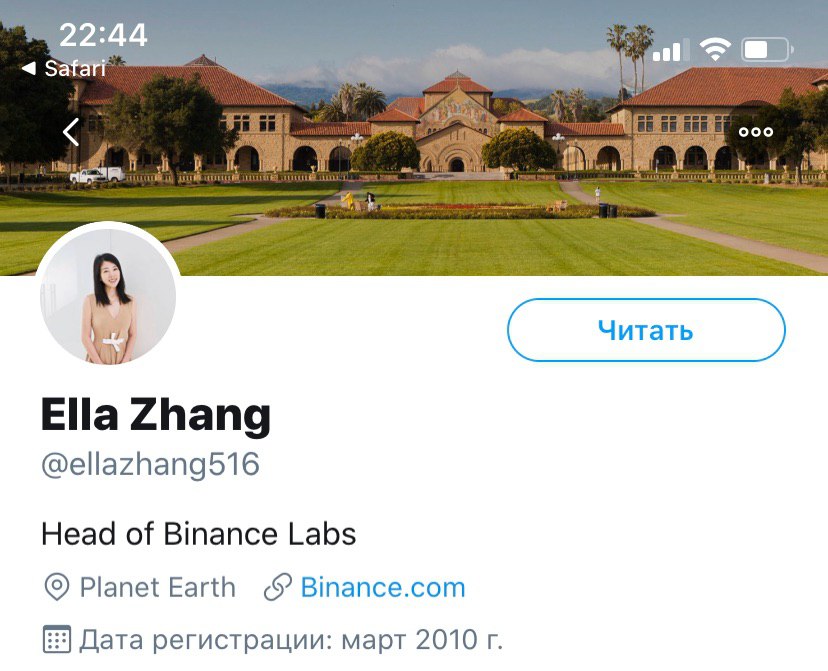Tap the battery status icon
This screenshot has height=671, width=828.
pos(767,50)
